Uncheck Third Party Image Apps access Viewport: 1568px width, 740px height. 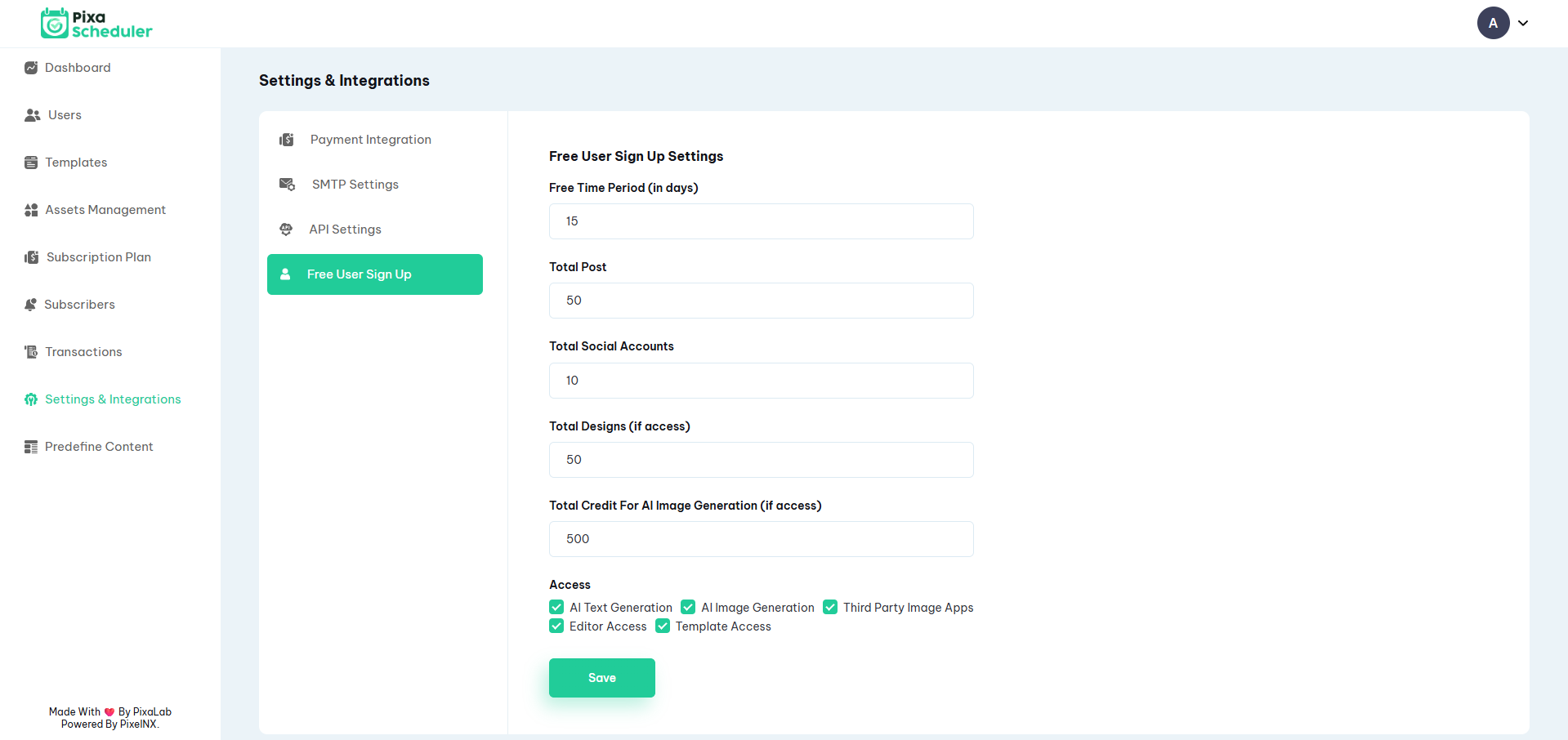830,607
